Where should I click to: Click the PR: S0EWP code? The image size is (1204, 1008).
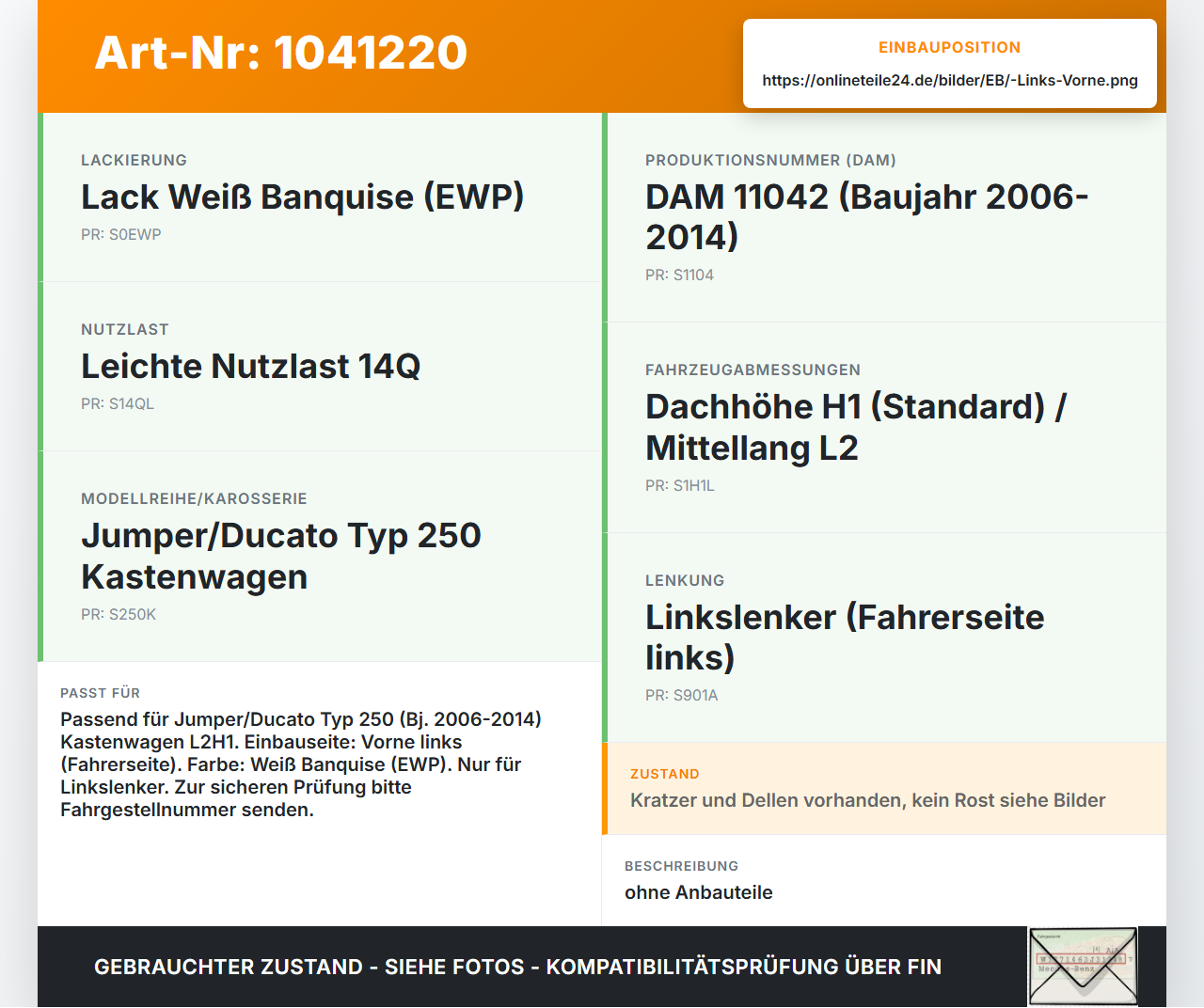point(120,234)
